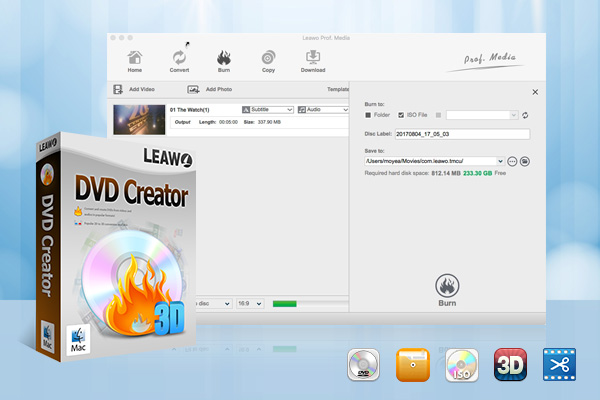Click the blue video-cut scissors icon
The image size is (600, 400).
(x=559, y=365)
